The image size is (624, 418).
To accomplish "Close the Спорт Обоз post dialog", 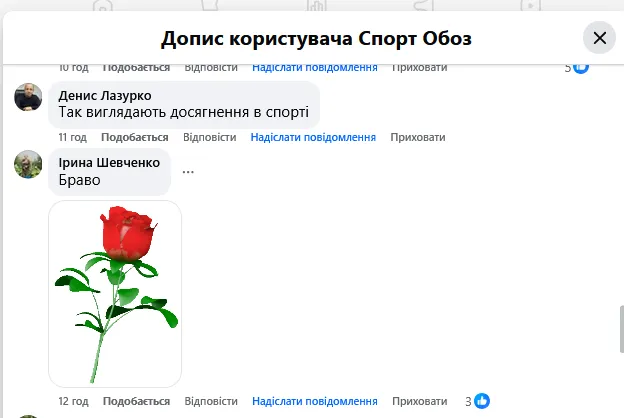I will (x=599, y=38).
